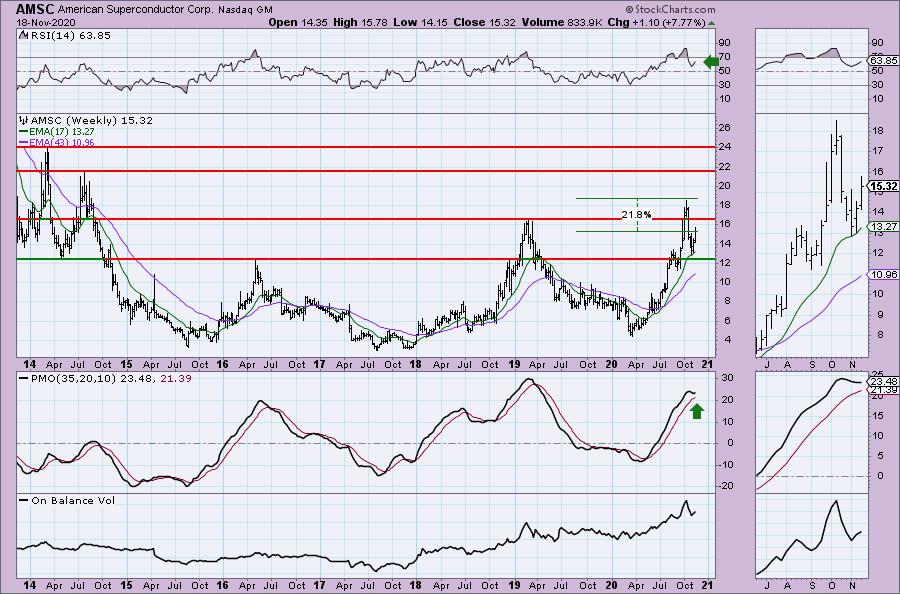Click the EMA(43) 10.96 legend entry
900x594 pixels.
point(61,142)
